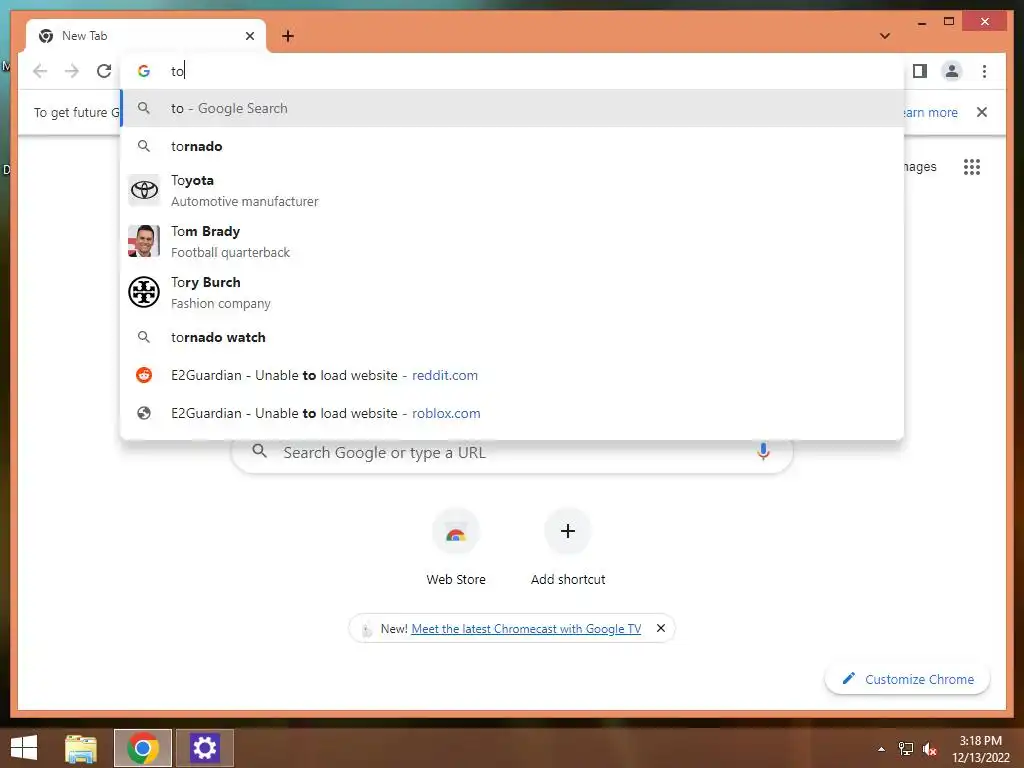The image size is (1024, 768).
Task: Go back using the back arrow
Action: 40,71
